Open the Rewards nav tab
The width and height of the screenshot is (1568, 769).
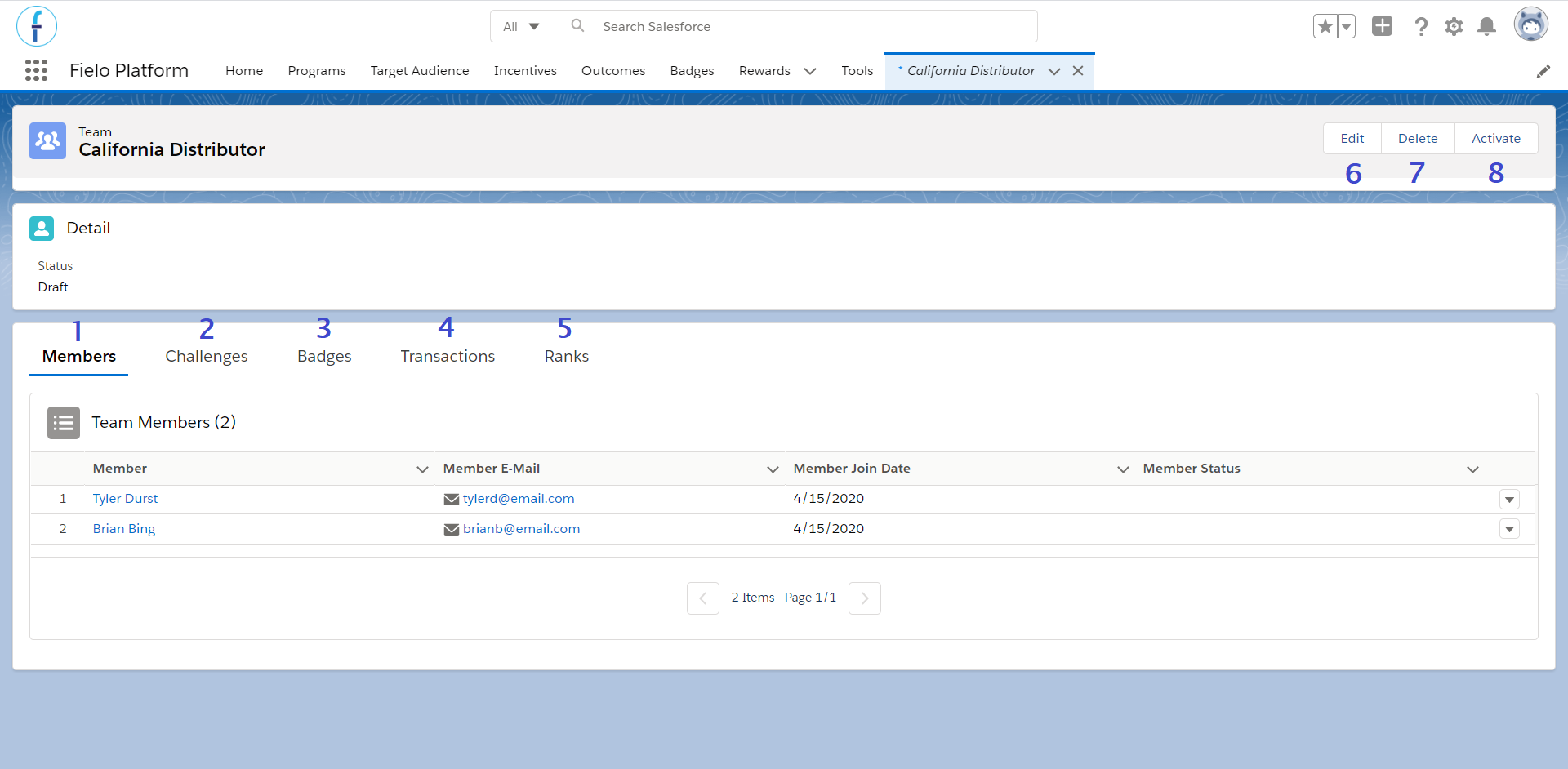tap(764, 71)
